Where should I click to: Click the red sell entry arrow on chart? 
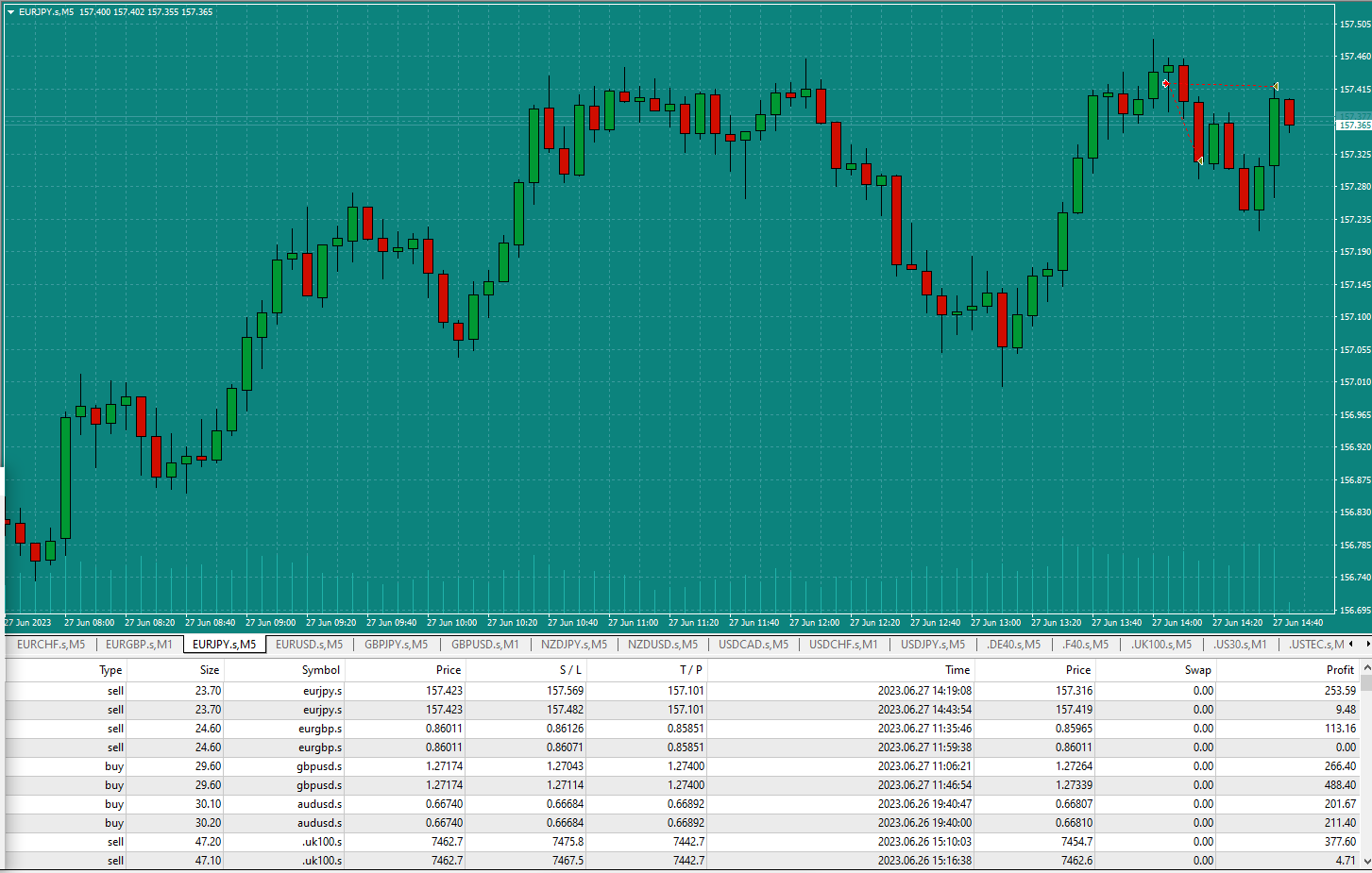click(x=1166, y=84)
